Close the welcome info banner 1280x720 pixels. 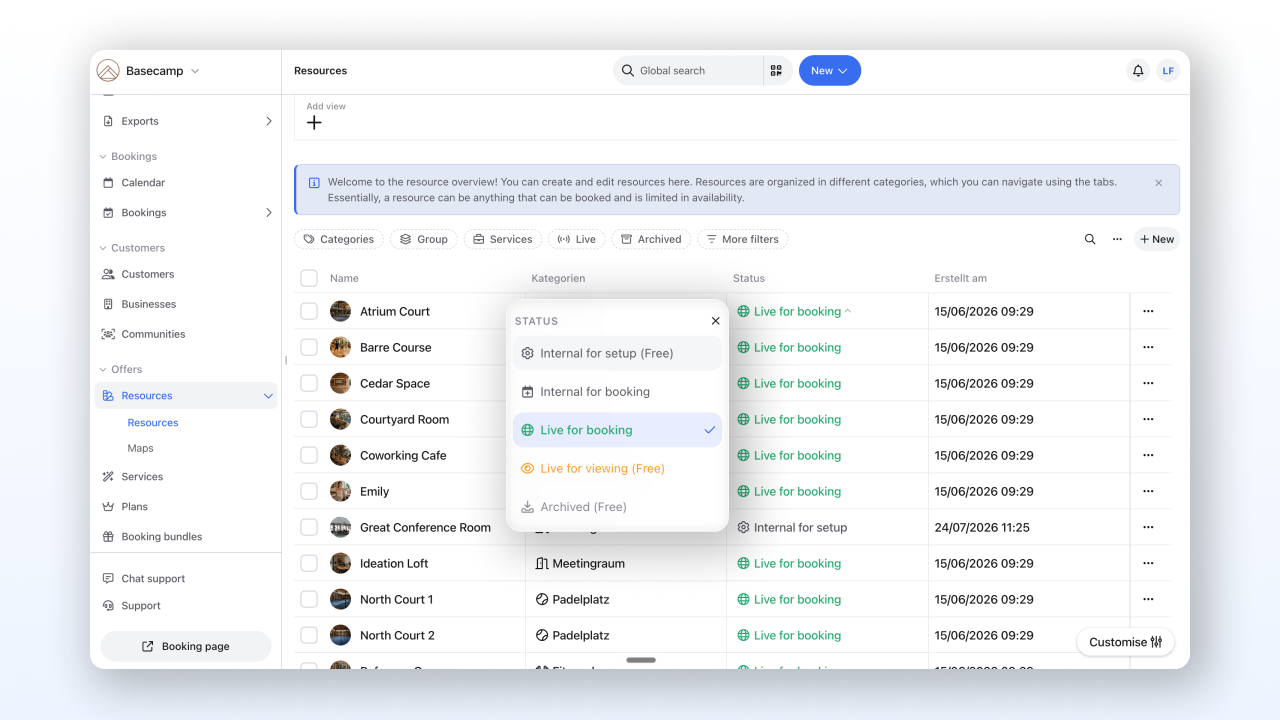1159,183
